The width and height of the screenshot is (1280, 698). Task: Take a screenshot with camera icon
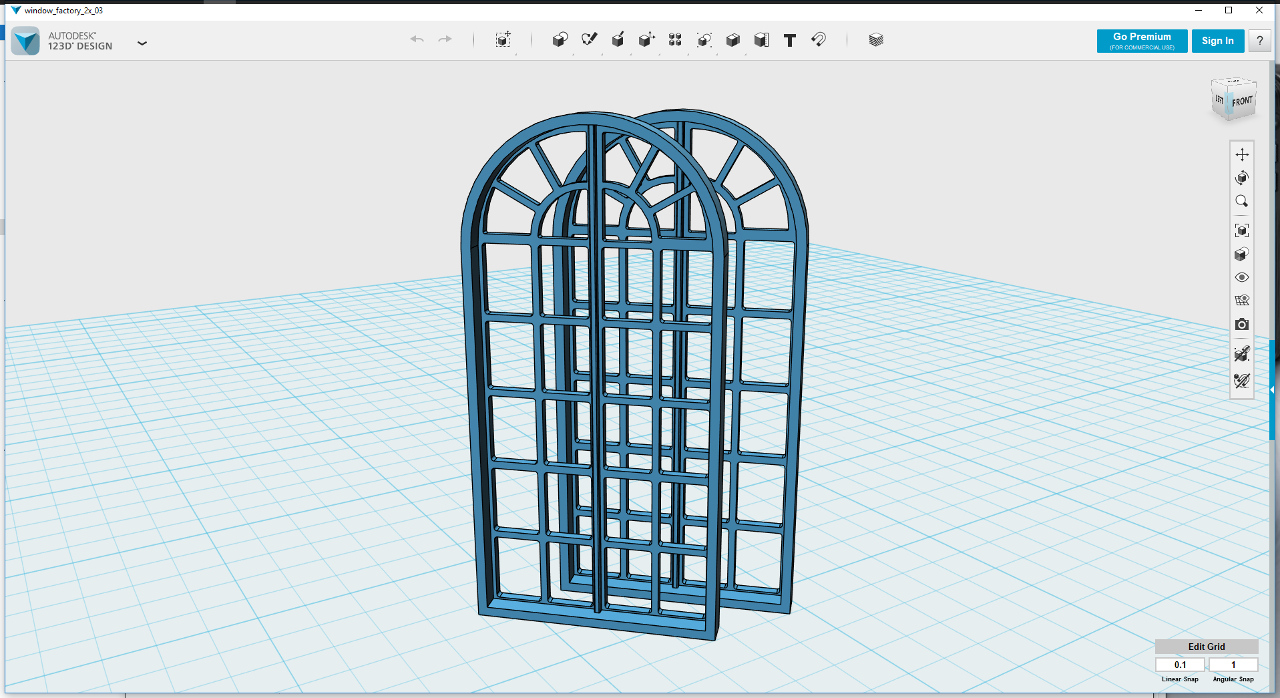[x=1242, y=325]
